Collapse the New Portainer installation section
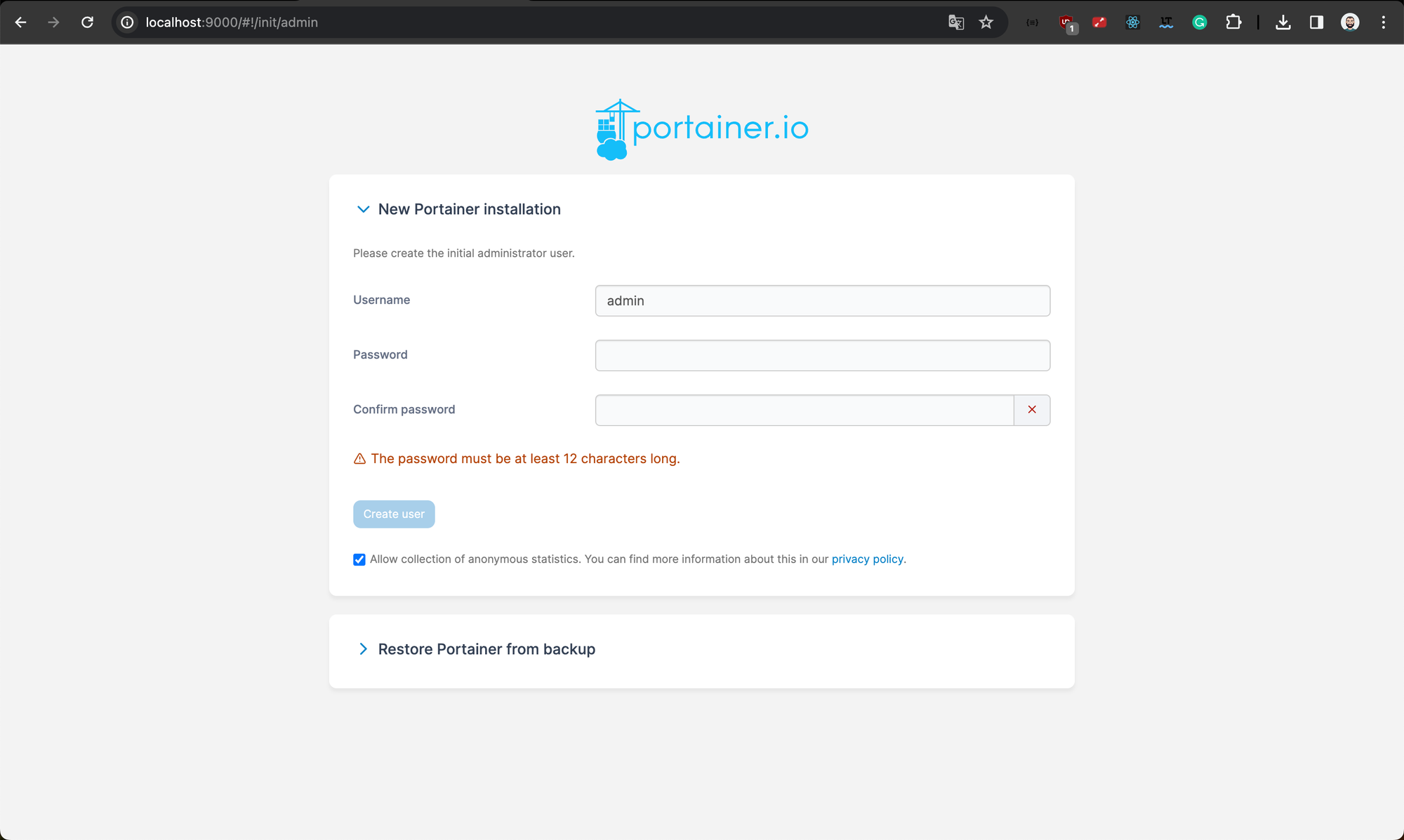 [x=363, y=209]
